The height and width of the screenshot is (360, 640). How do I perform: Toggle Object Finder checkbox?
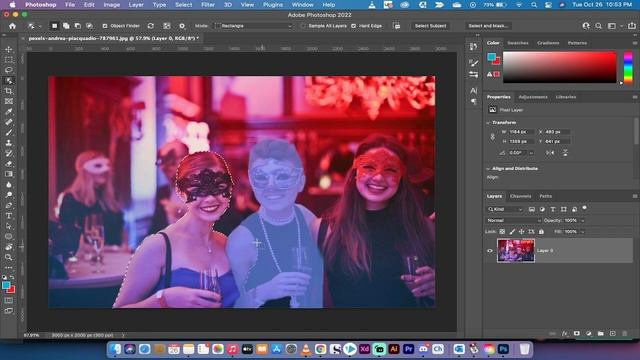point(105,26)
